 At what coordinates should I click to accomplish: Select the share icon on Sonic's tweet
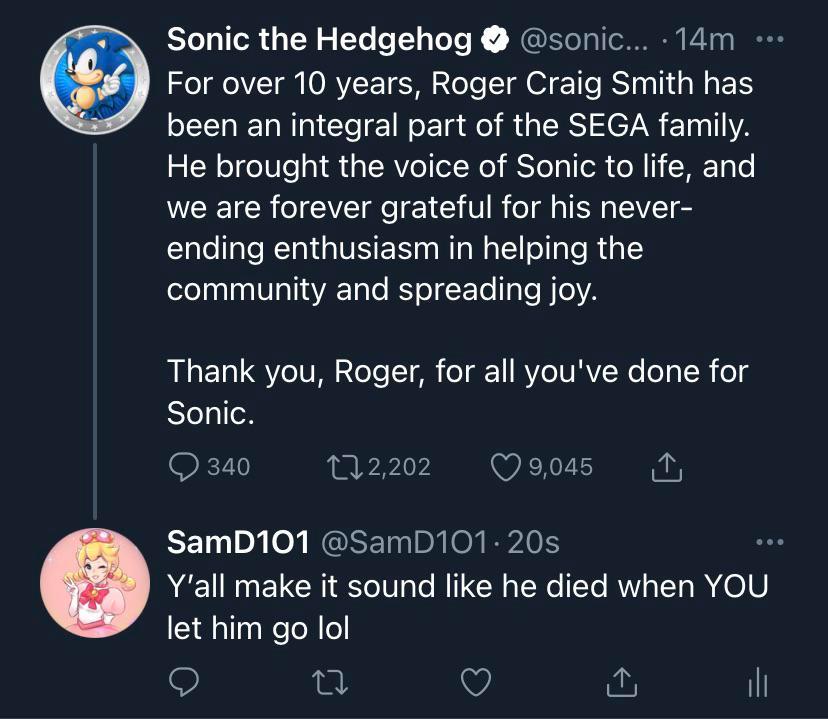(668, 466)
